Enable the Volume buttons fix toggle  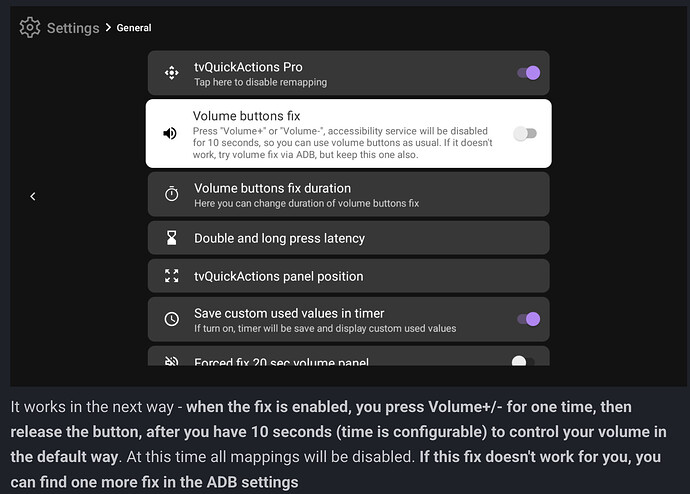click(x=524, y=133)
